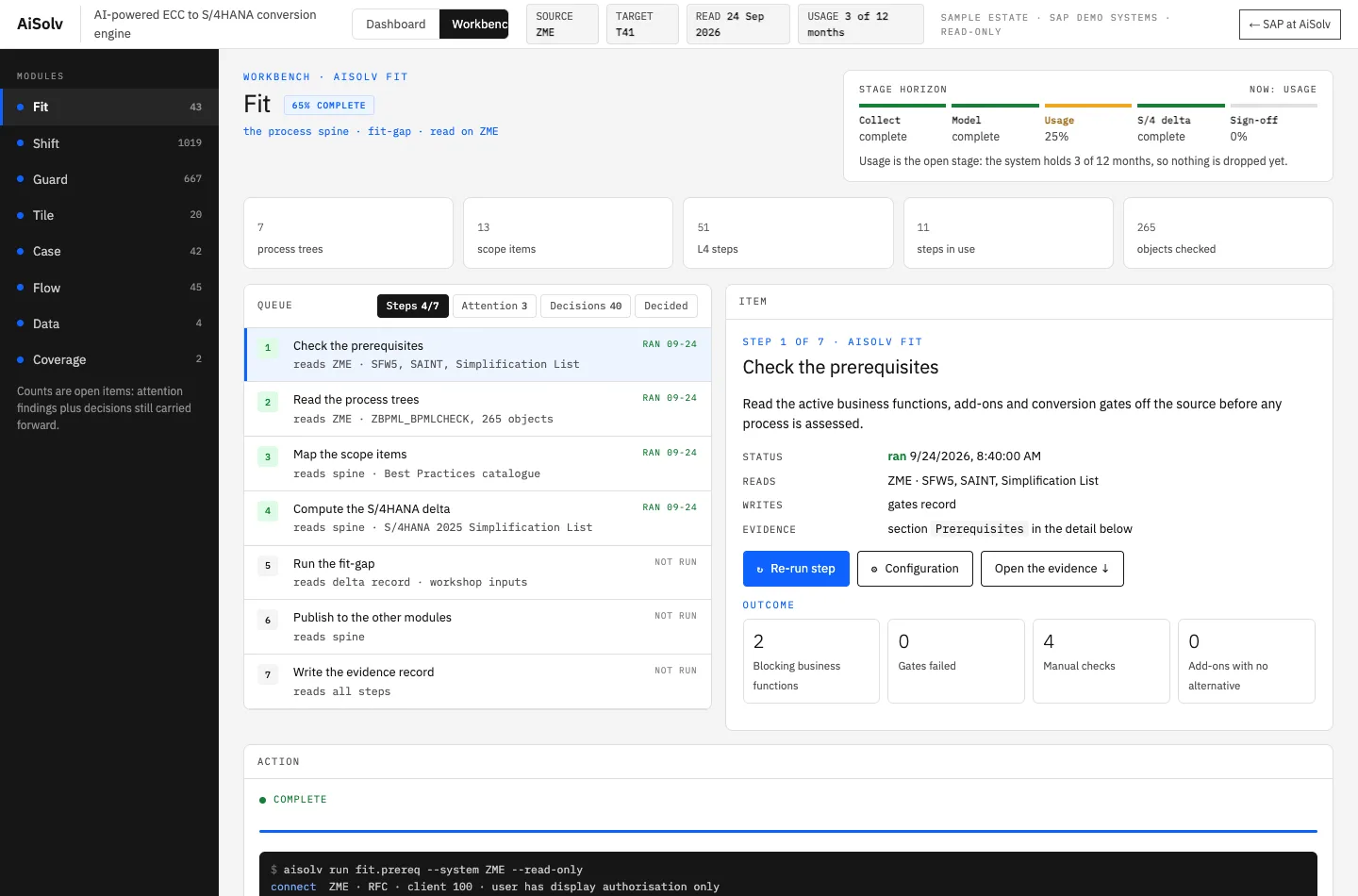Click the "13 scope items" stat card
Screen dimensions: 1358x896
tap(568, 233)
